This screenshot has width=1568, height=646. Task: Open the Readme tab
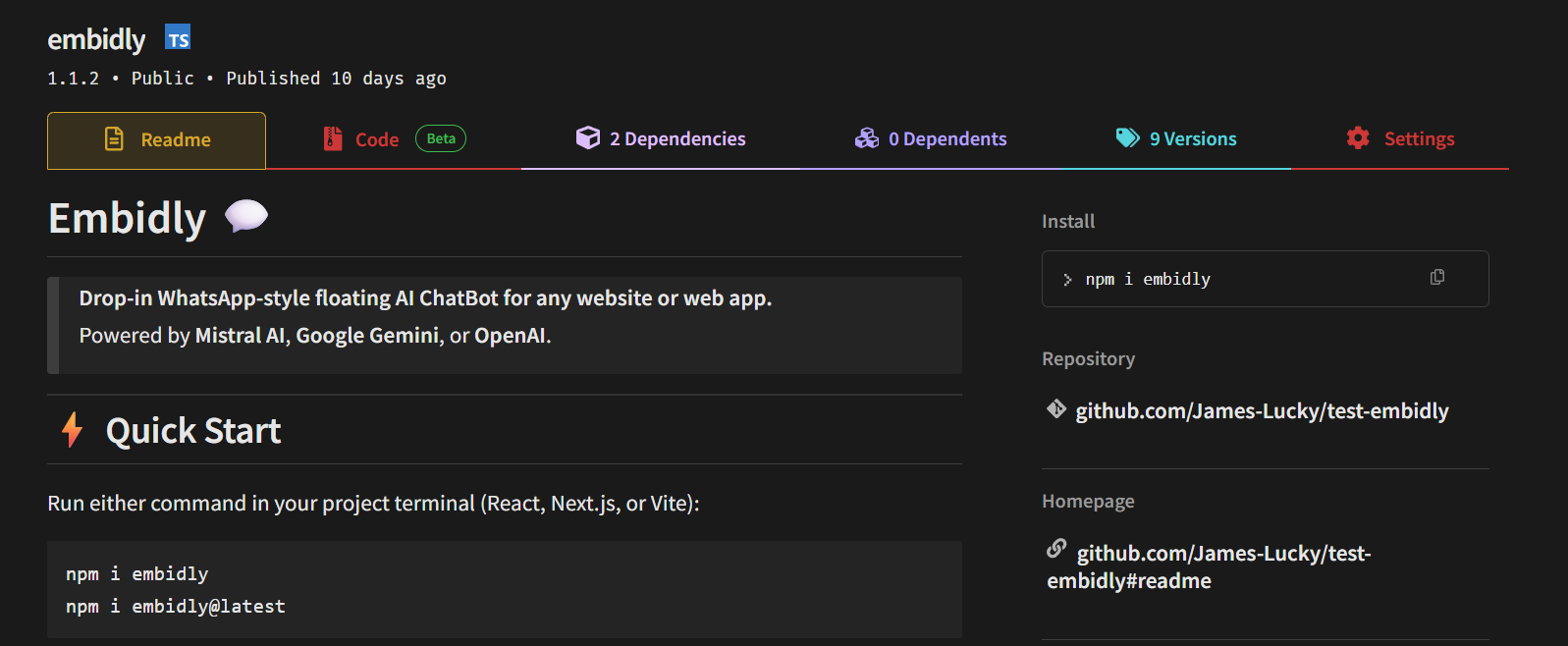point(156,140)
